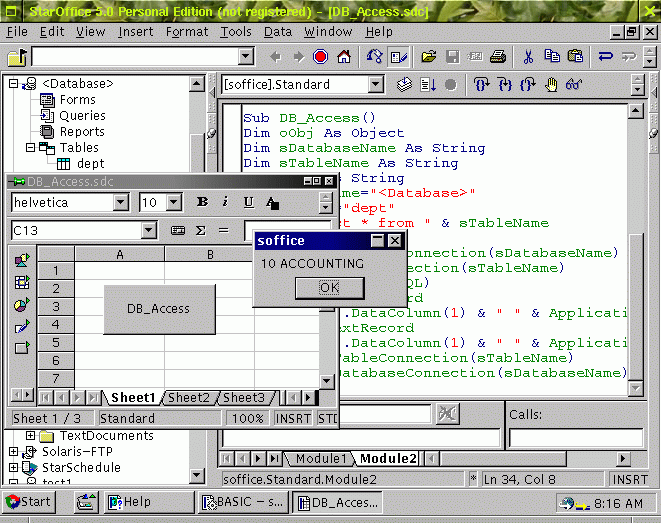Screen dimensions: 661x523
Task: Save document with the floppy disk icon
Action: point(452,56)
